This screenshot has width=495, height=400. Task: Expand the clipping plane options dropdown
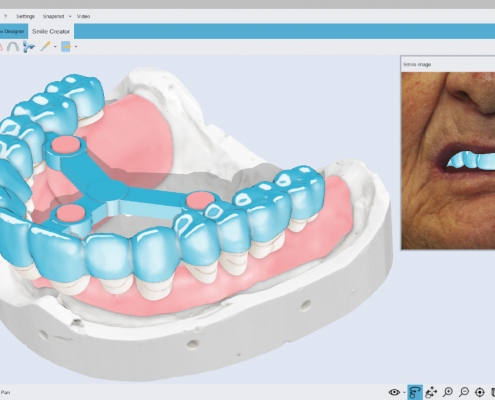click(76, 47)
